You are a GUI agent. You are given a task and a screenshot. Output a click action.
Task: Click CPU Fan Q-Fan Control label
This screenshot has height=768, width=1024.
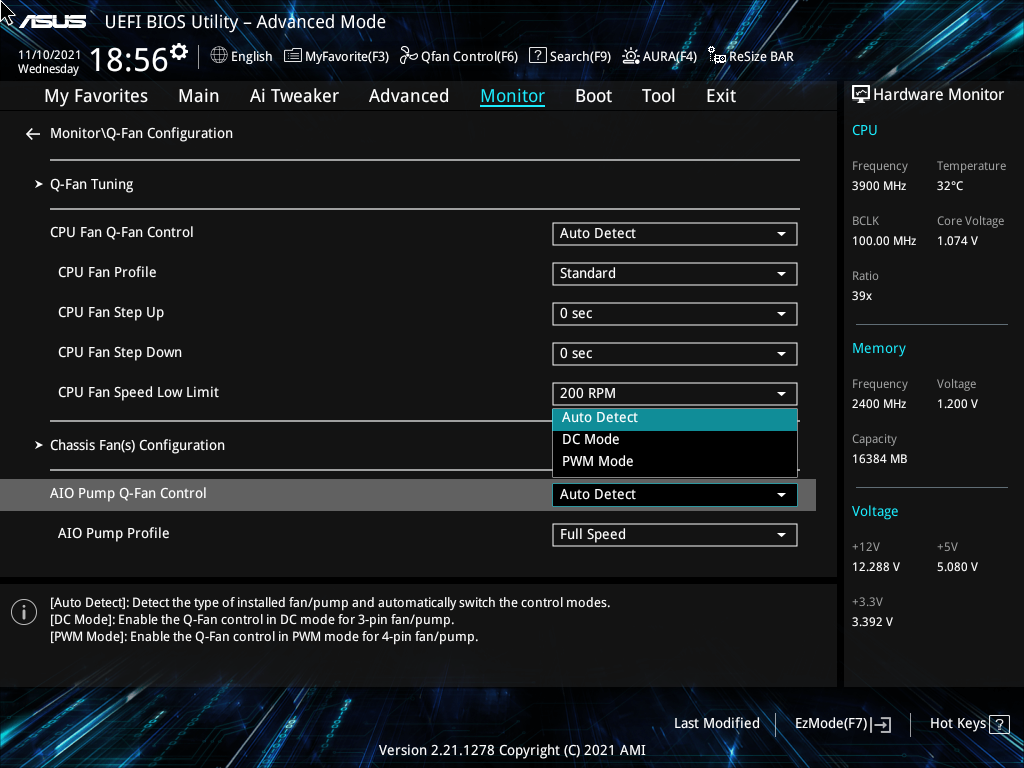click(x=121, y=232)
